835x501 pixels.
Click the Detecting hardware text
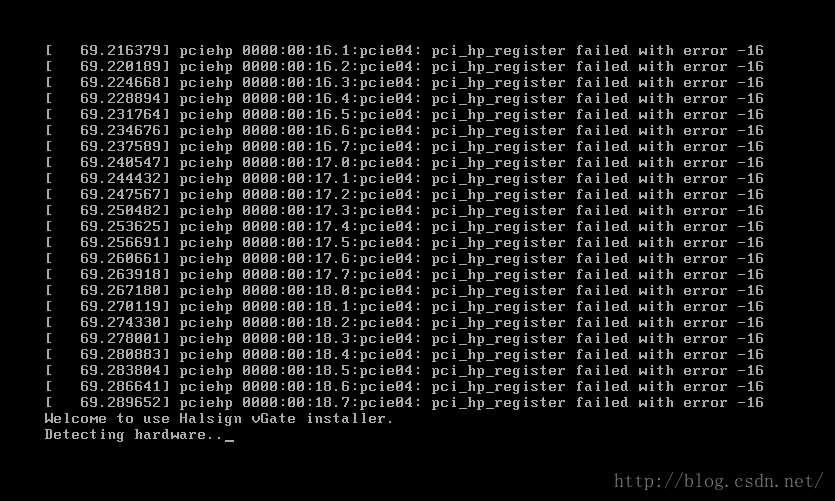click(134, 435)
